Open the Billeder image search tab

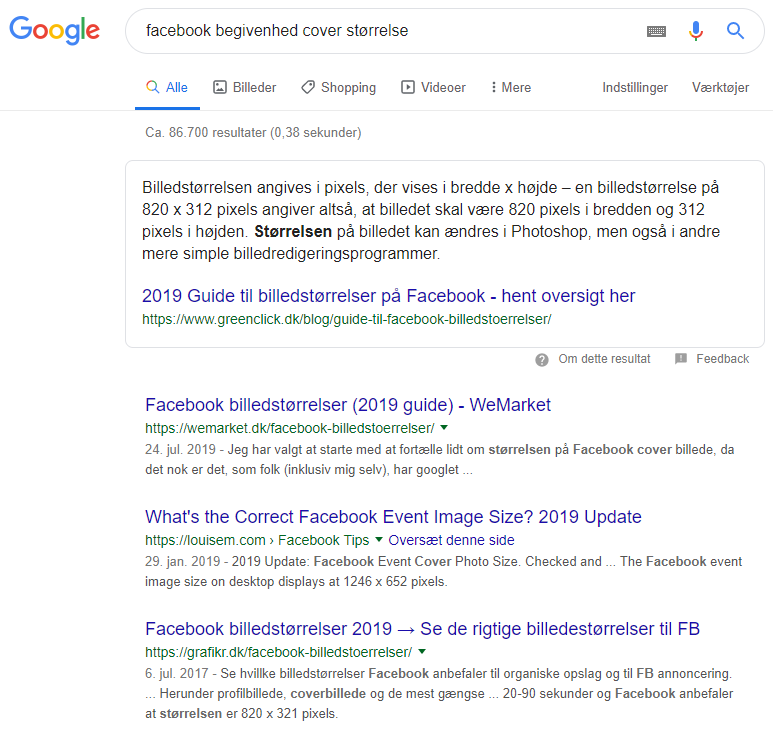coord(244,88)
